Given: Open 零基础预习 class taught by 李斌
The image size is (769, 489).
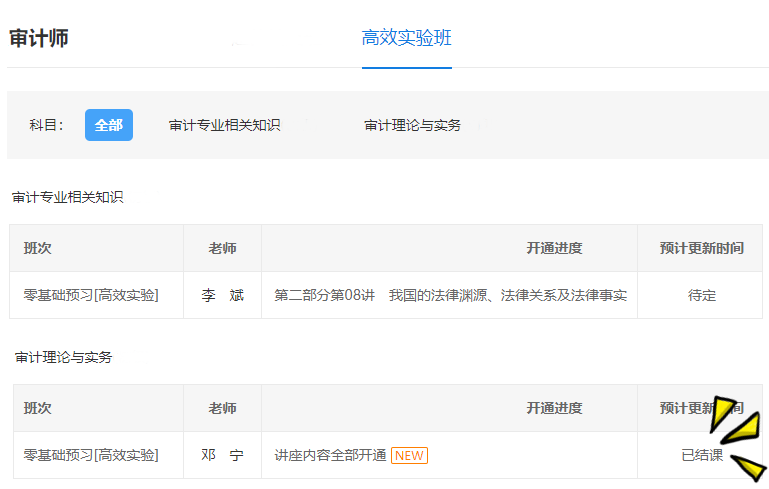Looking at the screenshot, I should pyautogui.click(x=91, y=295).
